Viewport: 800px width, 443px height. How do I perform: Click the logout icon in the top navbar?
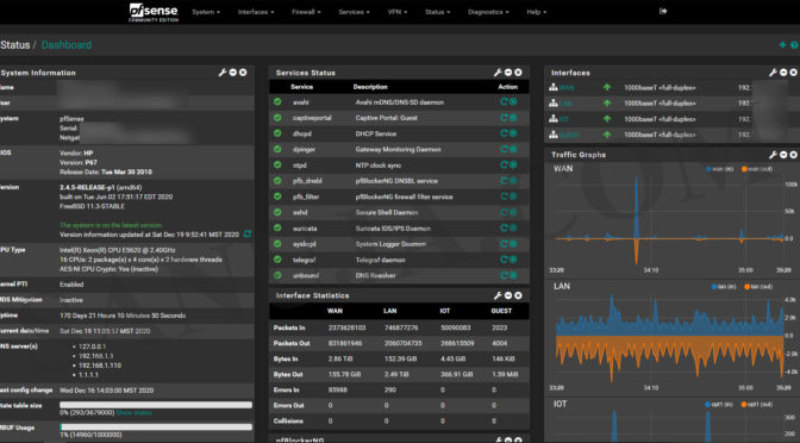point(663,11)
